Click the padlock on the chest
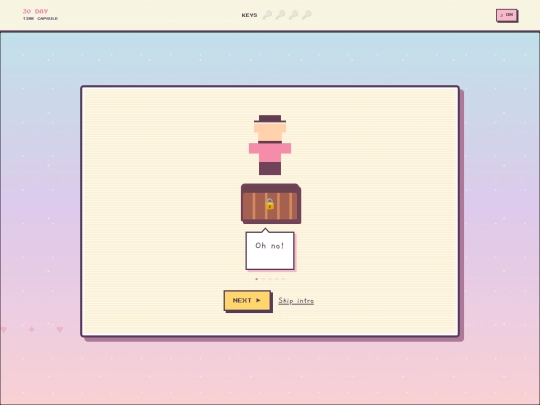 (x=270, y=204)
